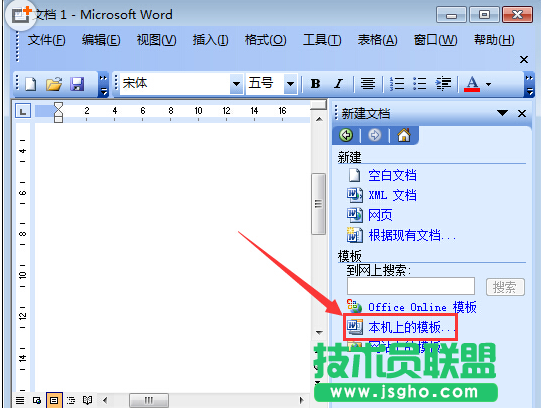Open the 视图(V) menu

coord(156,40)
